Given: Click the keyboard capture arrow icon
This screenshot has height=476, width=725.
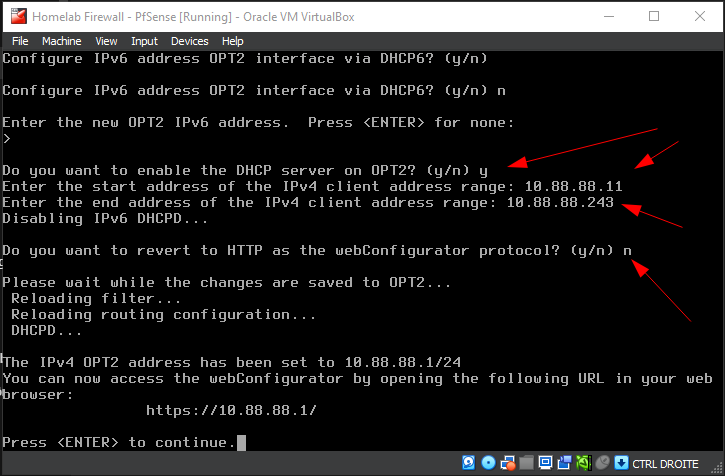Looking at the screenshot, I should coord(621,463).
